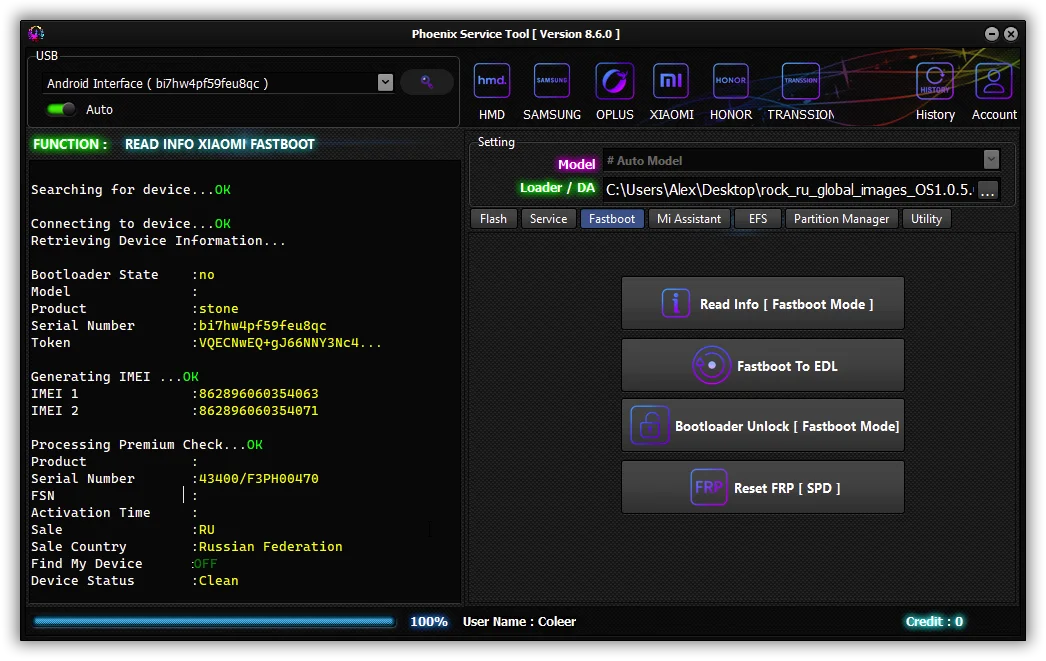Screen dimensions: 1046x661
Task: Choose the Xiaomi brand icon
Action: [671, 82]
